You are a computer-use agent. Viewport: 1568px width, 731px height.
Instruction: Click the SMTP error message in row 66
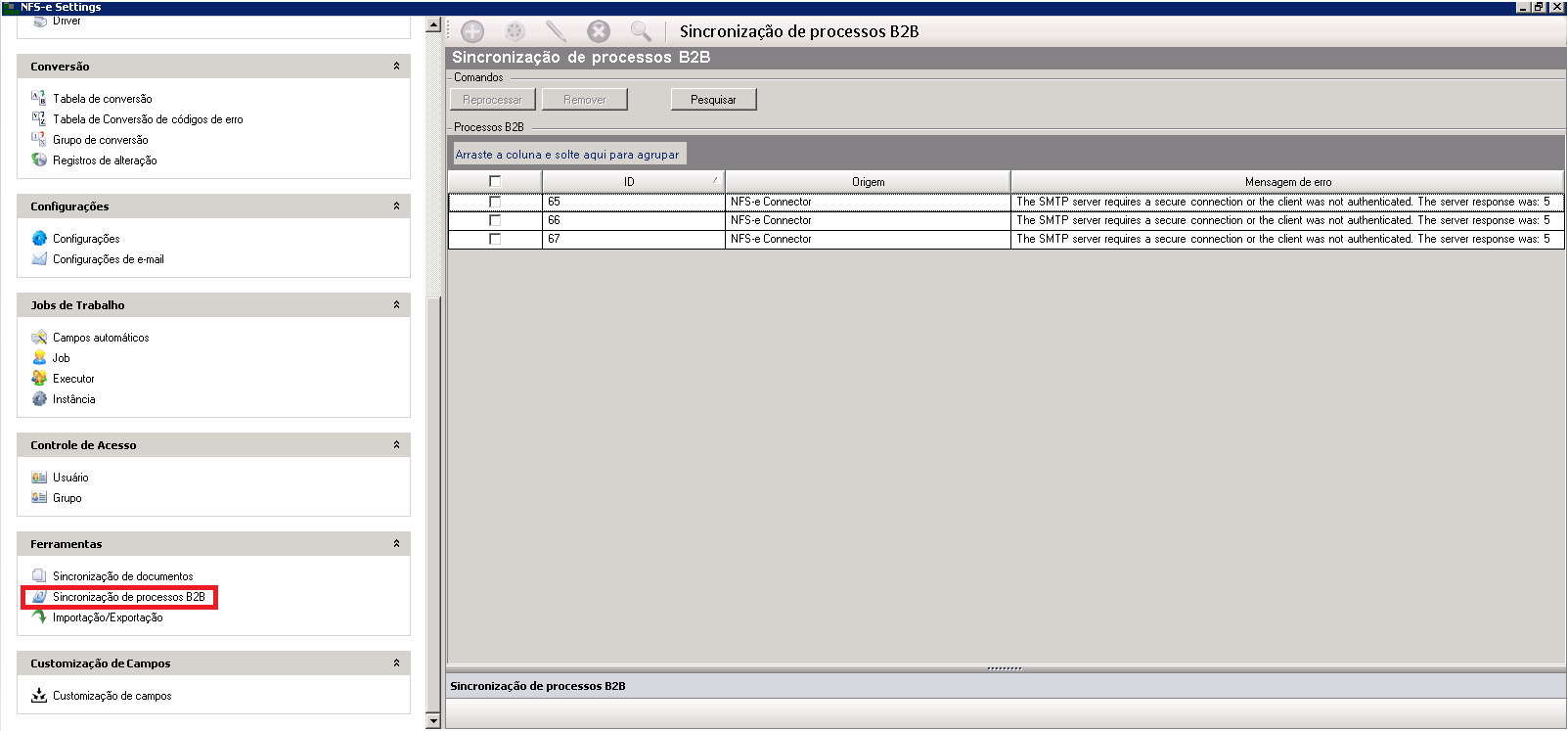(x=1283, y=220)
